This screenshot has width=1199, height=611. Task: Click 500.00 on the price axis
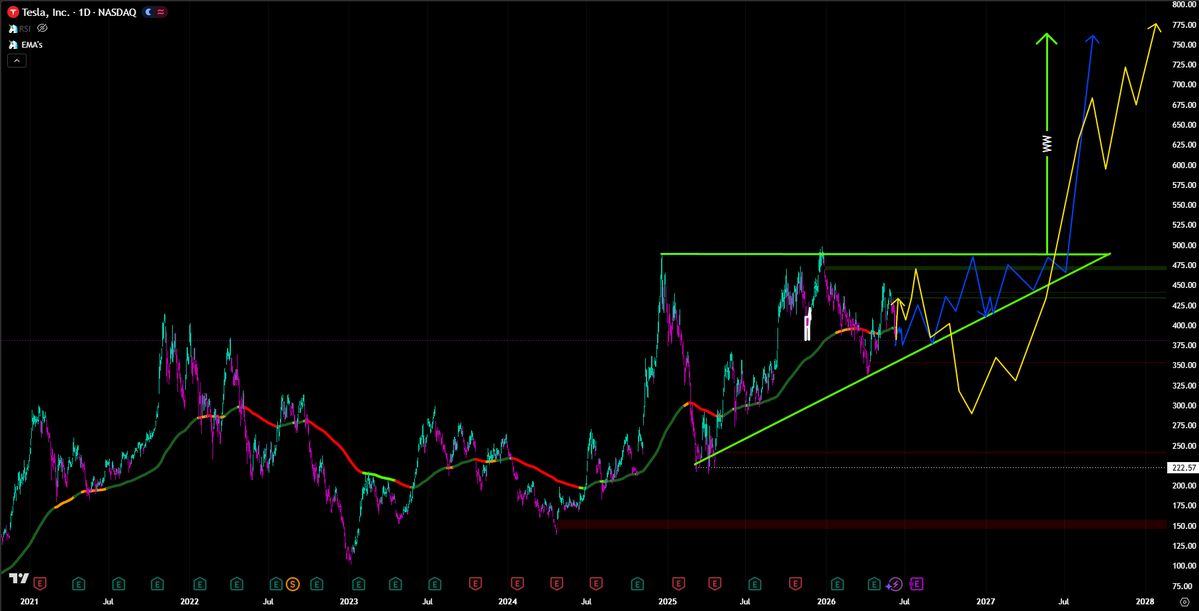(1183, 245)
